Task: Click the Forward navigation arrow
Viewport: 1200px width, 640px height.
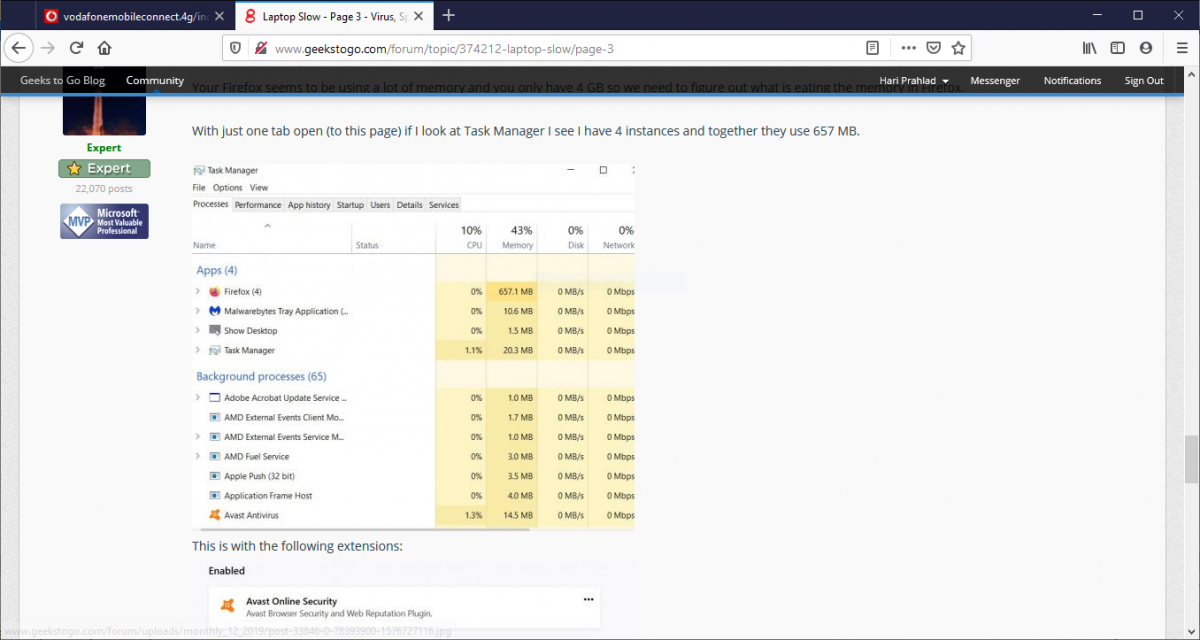Action: point(47,48)
